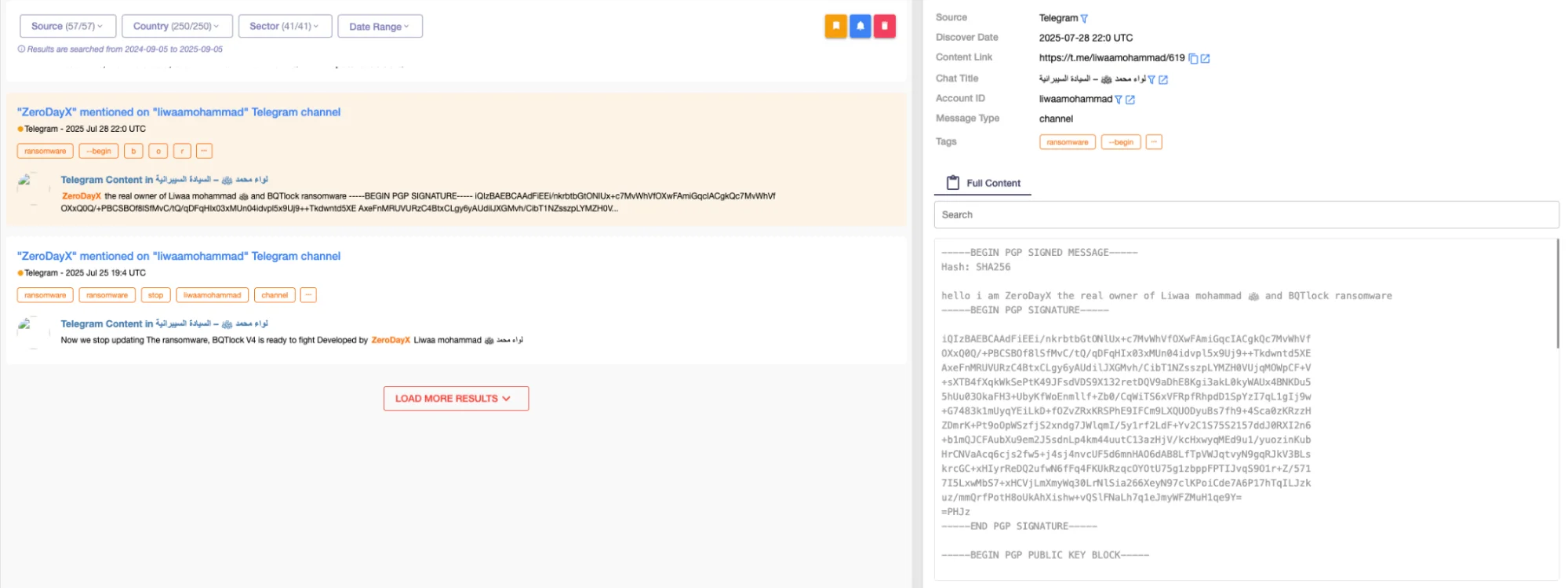The height and width of the screenshot is (588, 1568).
Task: Click 'Hash: SHA256' line in Full Content
Action: (976, 267)
